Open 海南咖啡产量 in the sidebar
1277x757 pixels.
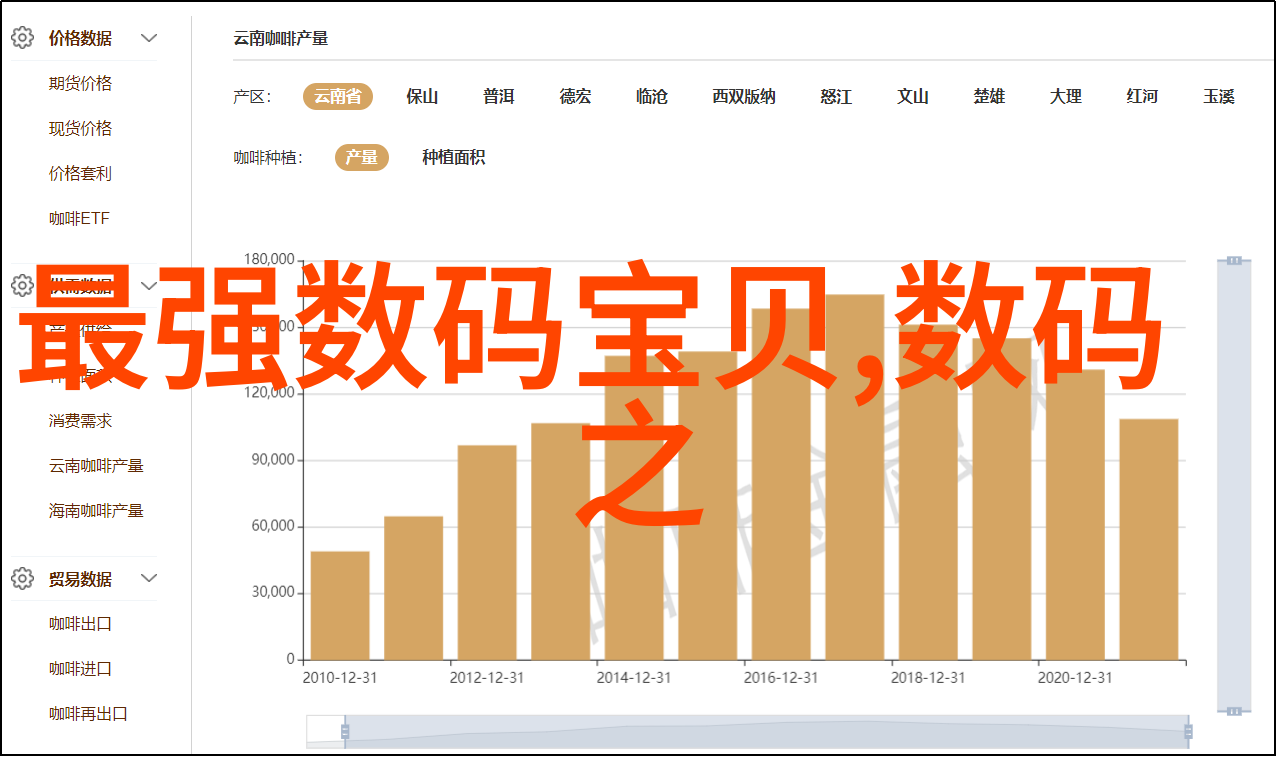coord(96,510)
